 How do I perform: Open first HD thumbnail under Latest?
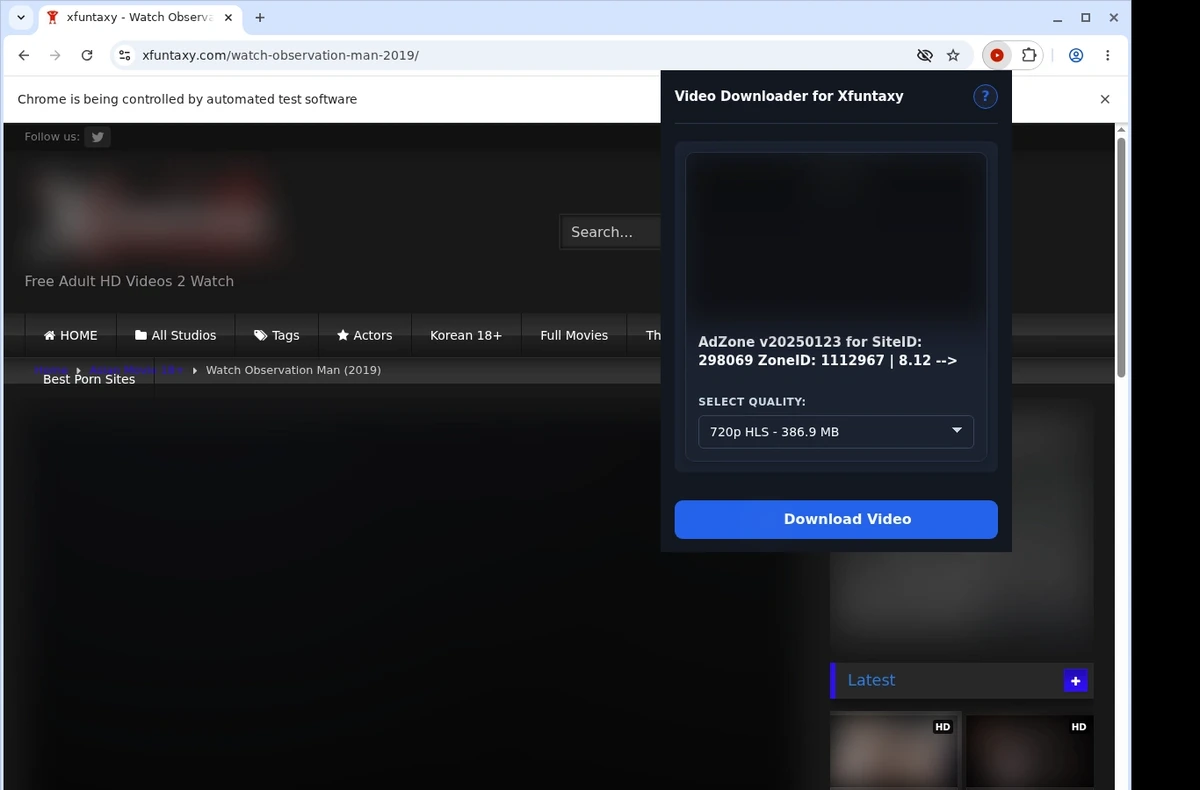click(x=894, y=750)
